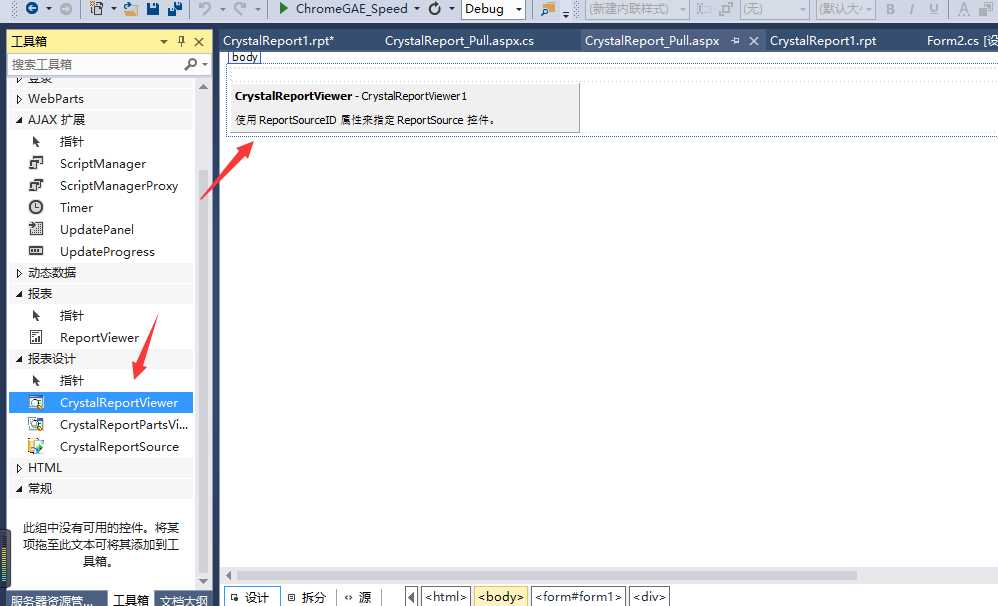Viewport: 998px width, 606px height.
Task: Select the 工具箱 bottom panel tab
Action: pos(131,600)
